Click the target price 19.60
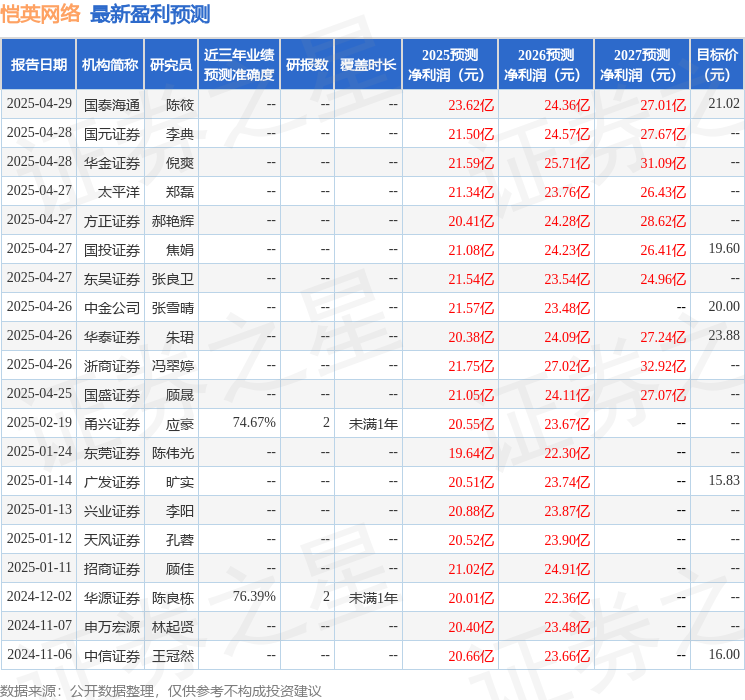 tap(724, 248)
